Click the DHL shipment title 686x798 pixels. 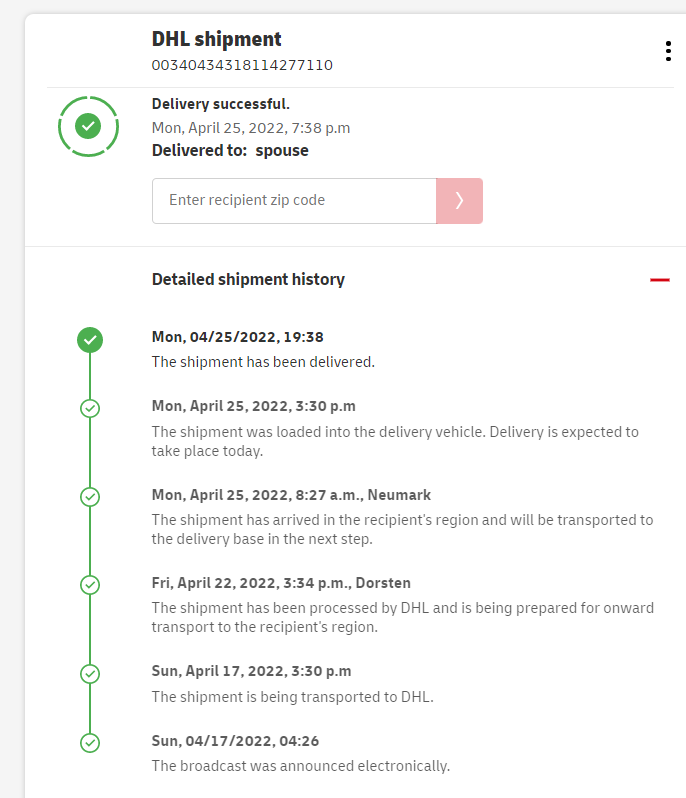pos(217,40)
